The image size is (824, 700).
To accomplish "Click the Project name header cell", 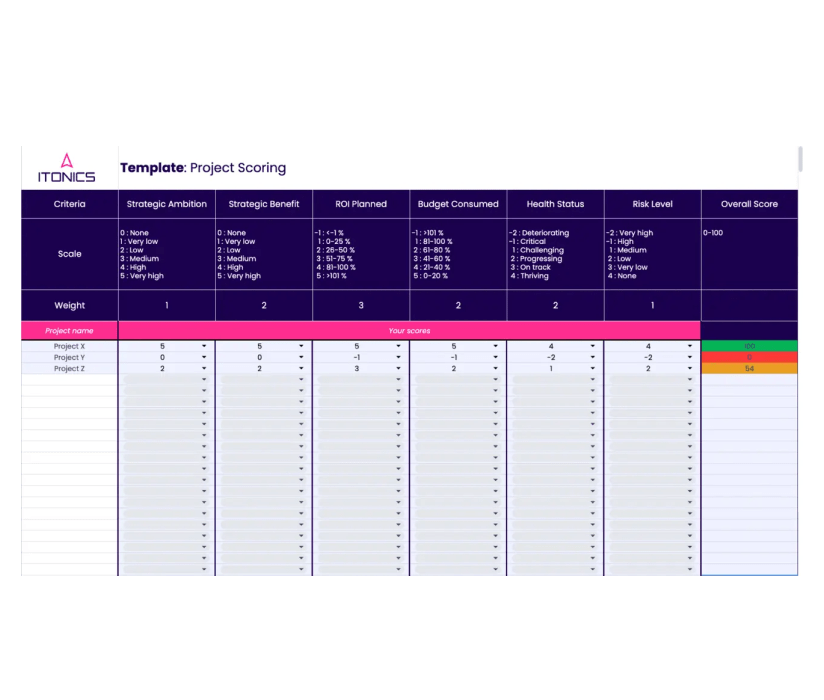I will pos(69,330).
